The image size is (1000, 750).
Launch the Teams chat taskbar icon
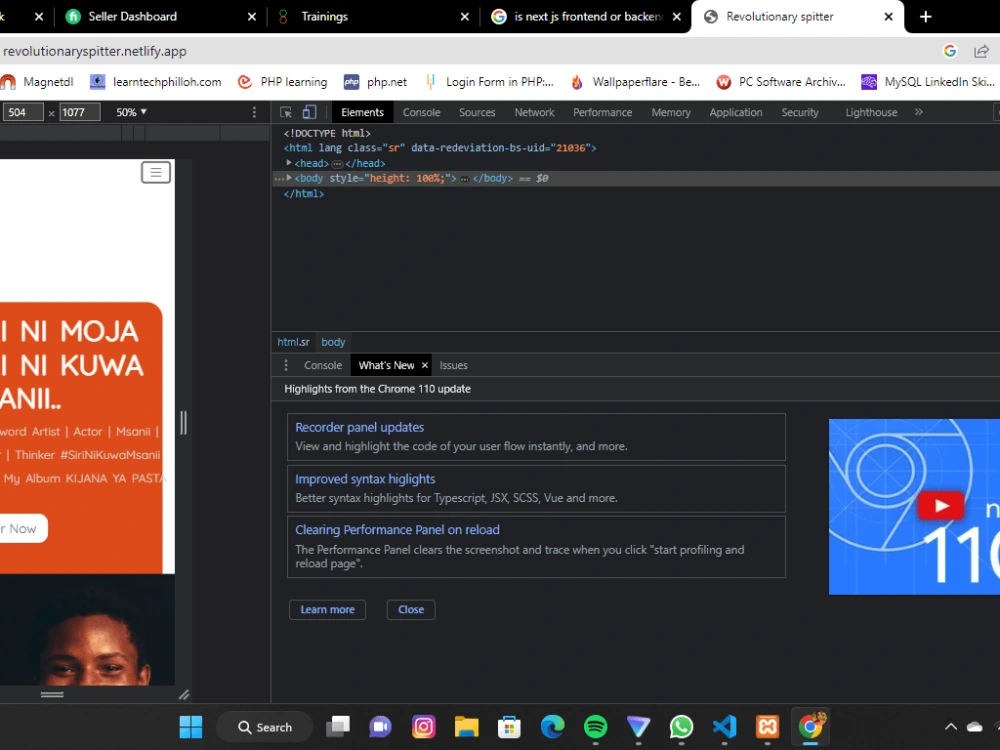tap(381, 726)
